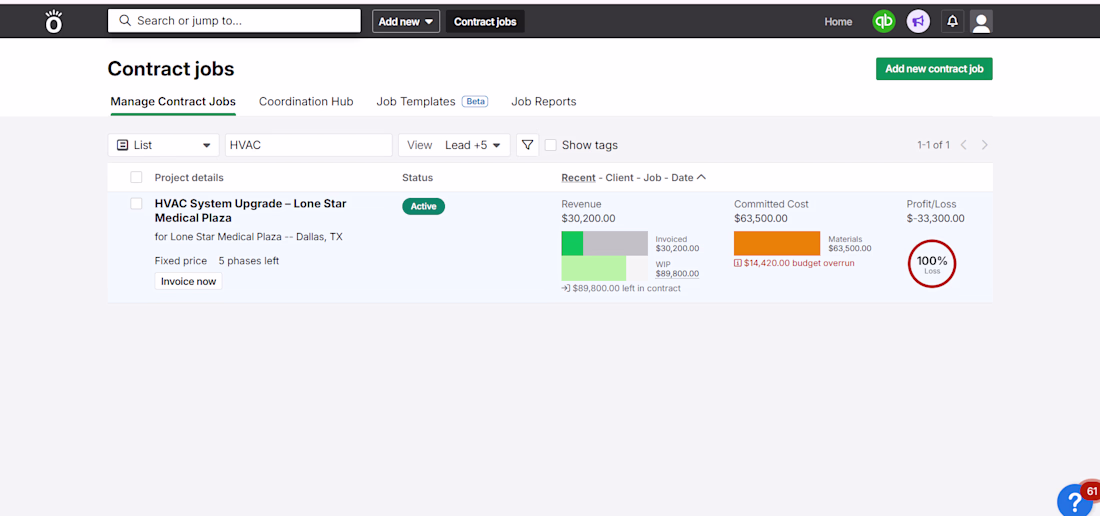Click the orange Materials cost bar

(777, 243)
